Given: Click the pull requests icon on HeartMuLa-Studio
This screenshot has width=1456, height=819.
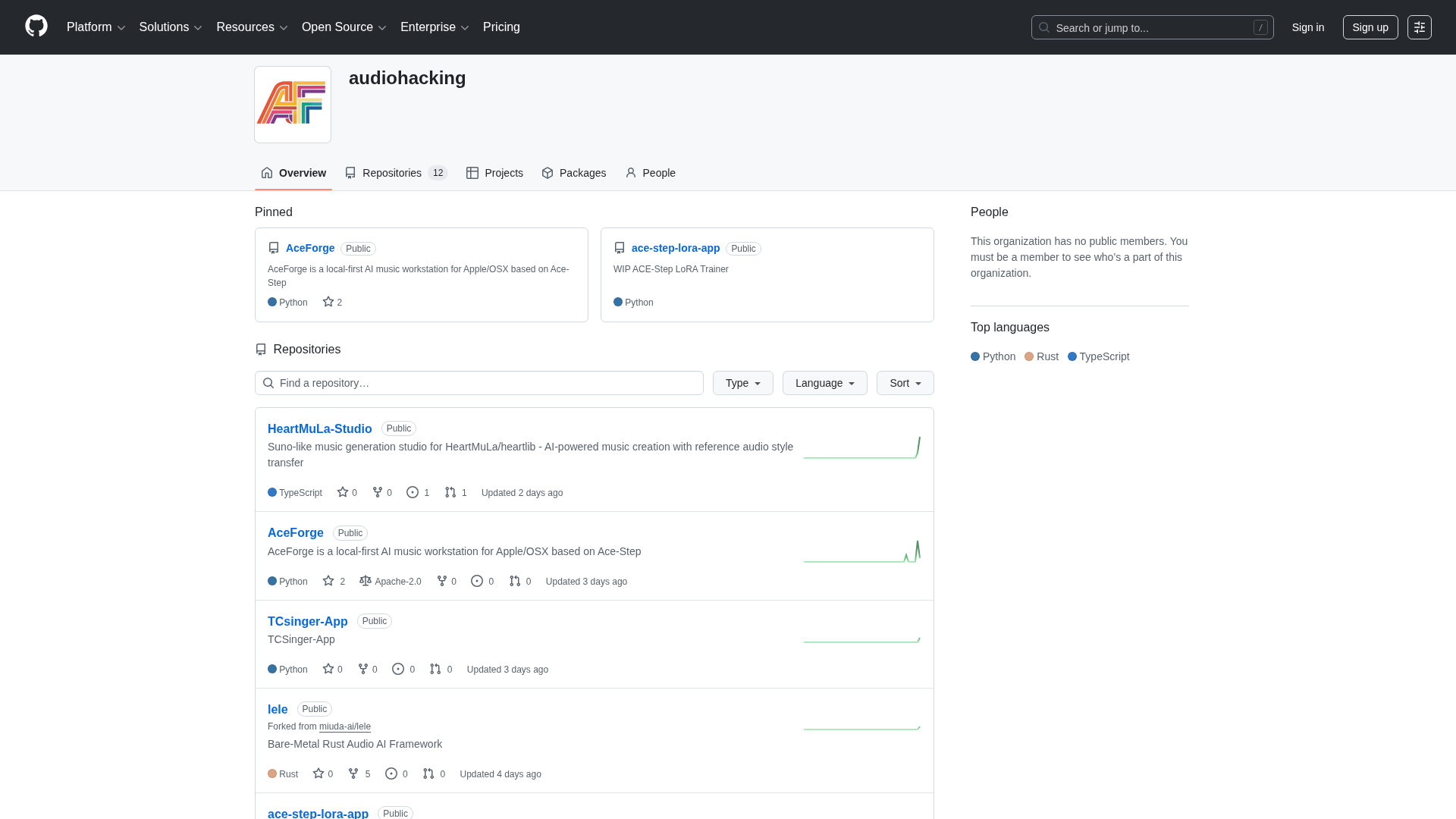Looking at the screenshot, I should [x=450, y=492].
